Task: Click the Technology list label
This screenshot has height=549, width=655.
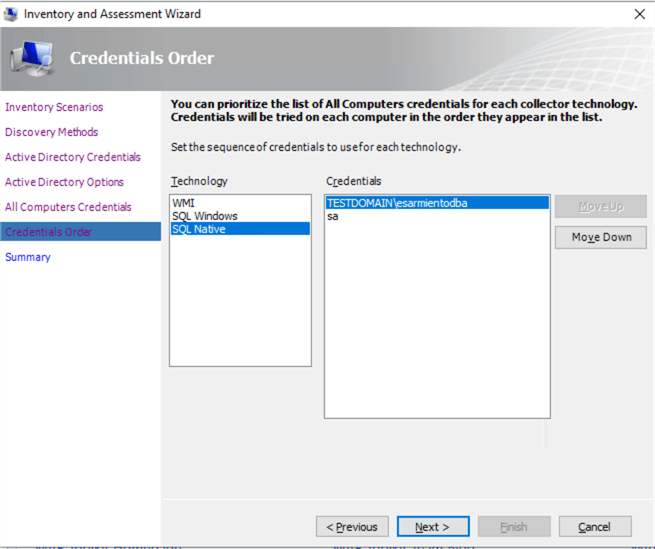Action: click(x=199, y=181)
